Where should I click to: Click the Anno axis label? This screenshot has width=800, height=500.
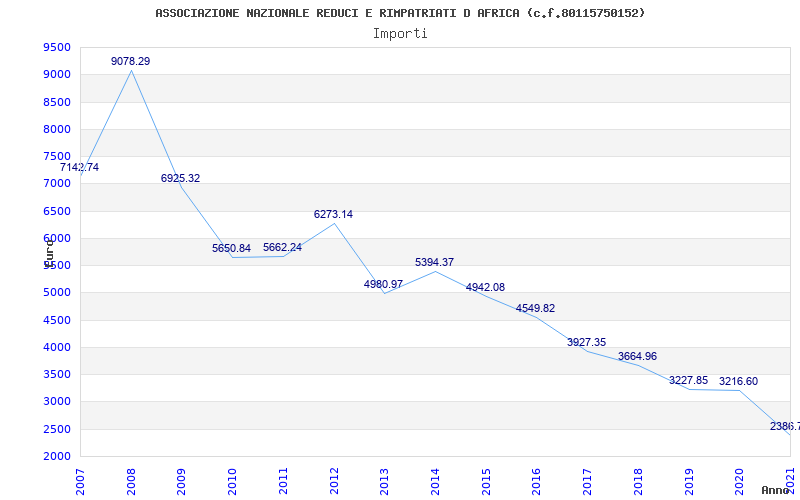click(x=775, y=490)
